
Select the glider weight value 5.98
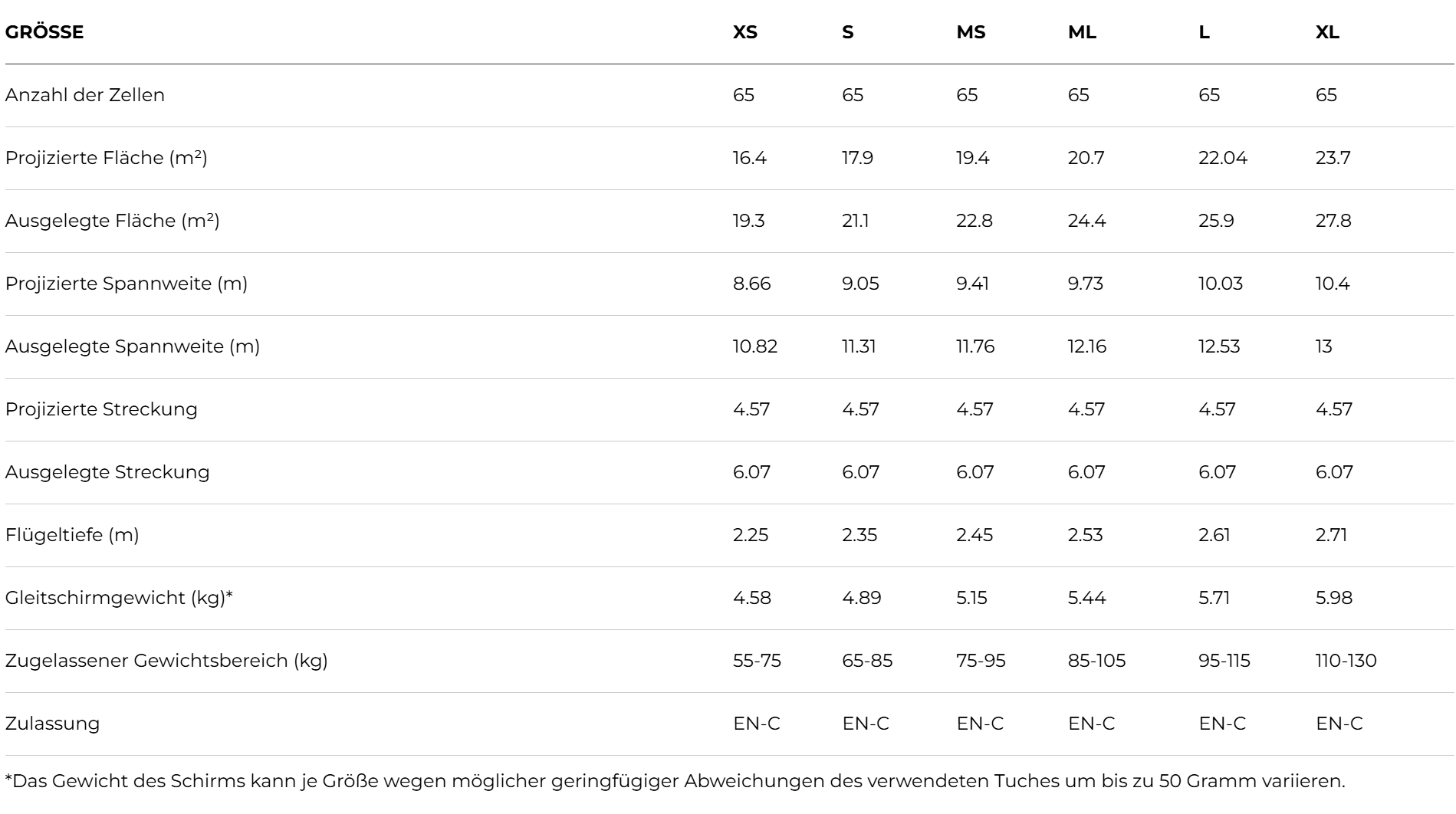click(1333, 598)
